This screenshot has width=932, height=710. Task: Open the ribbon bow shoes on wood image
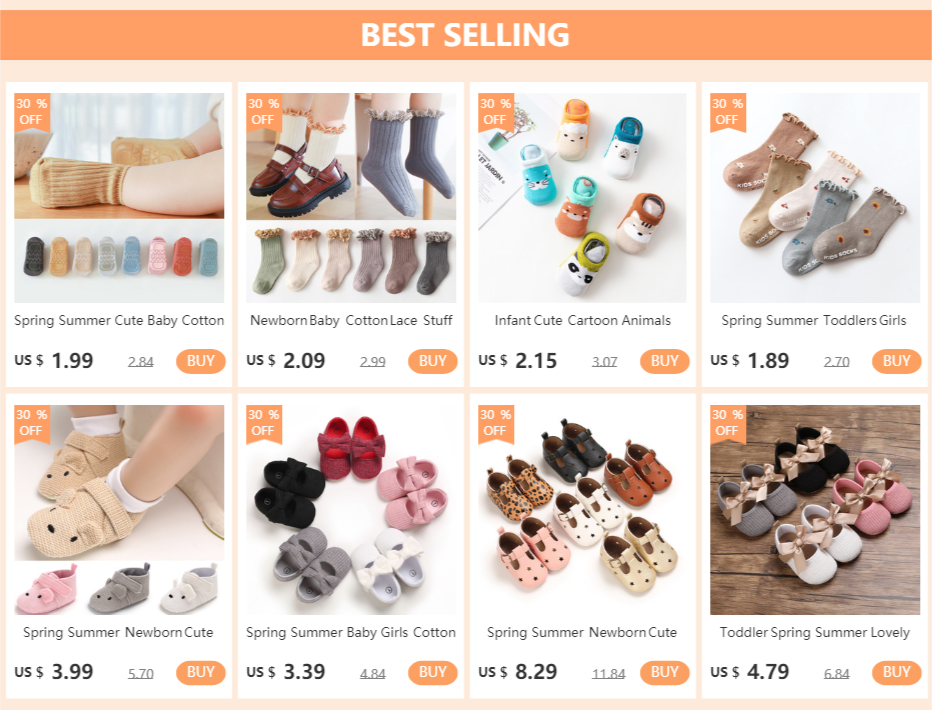coord(815,510)
